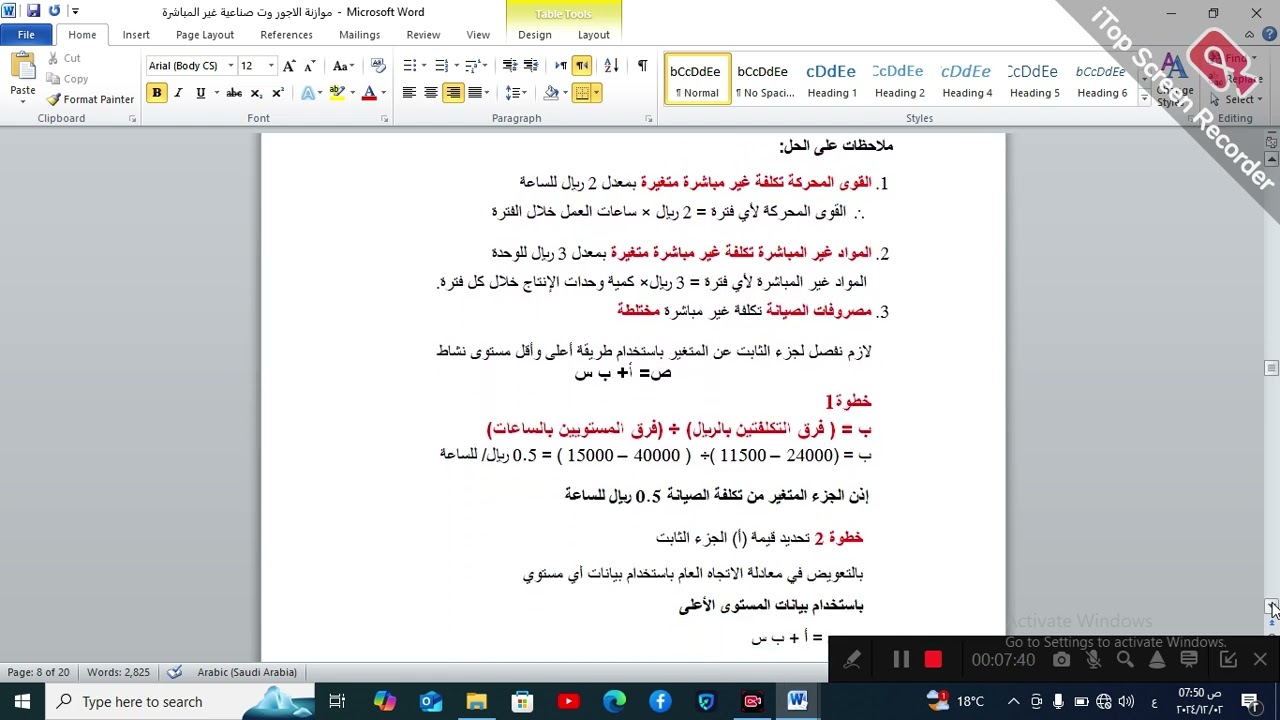Toggle Bold formatting
The height and width of the screenshot is (720, 1280).
click(156, 93)
